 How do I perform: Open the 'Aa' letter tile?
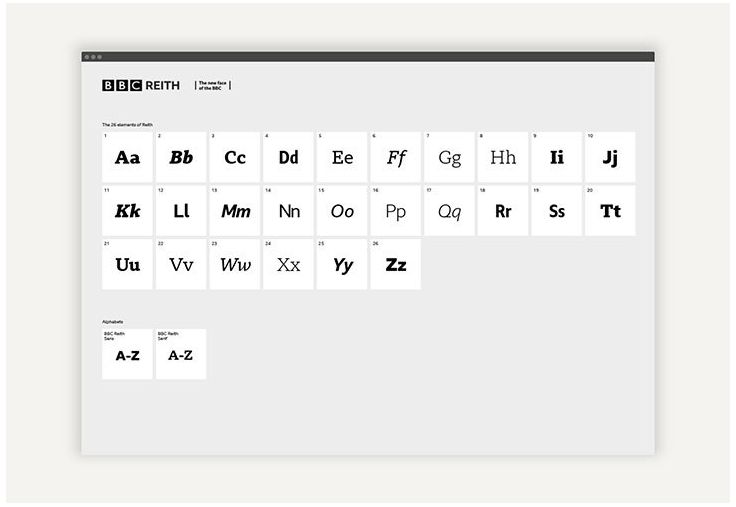coord(127,157)
